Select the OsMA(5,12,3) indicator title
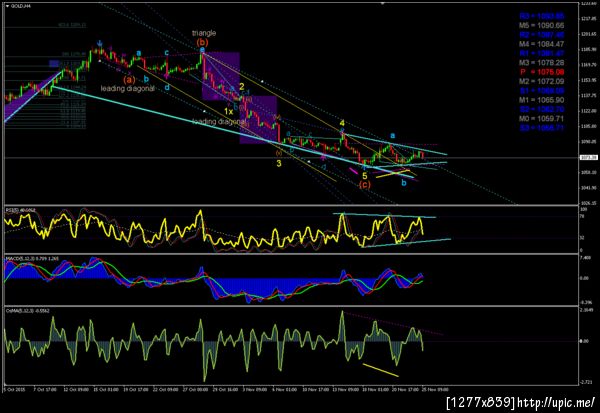Screen dimensions: 600x413 (27, 311)
